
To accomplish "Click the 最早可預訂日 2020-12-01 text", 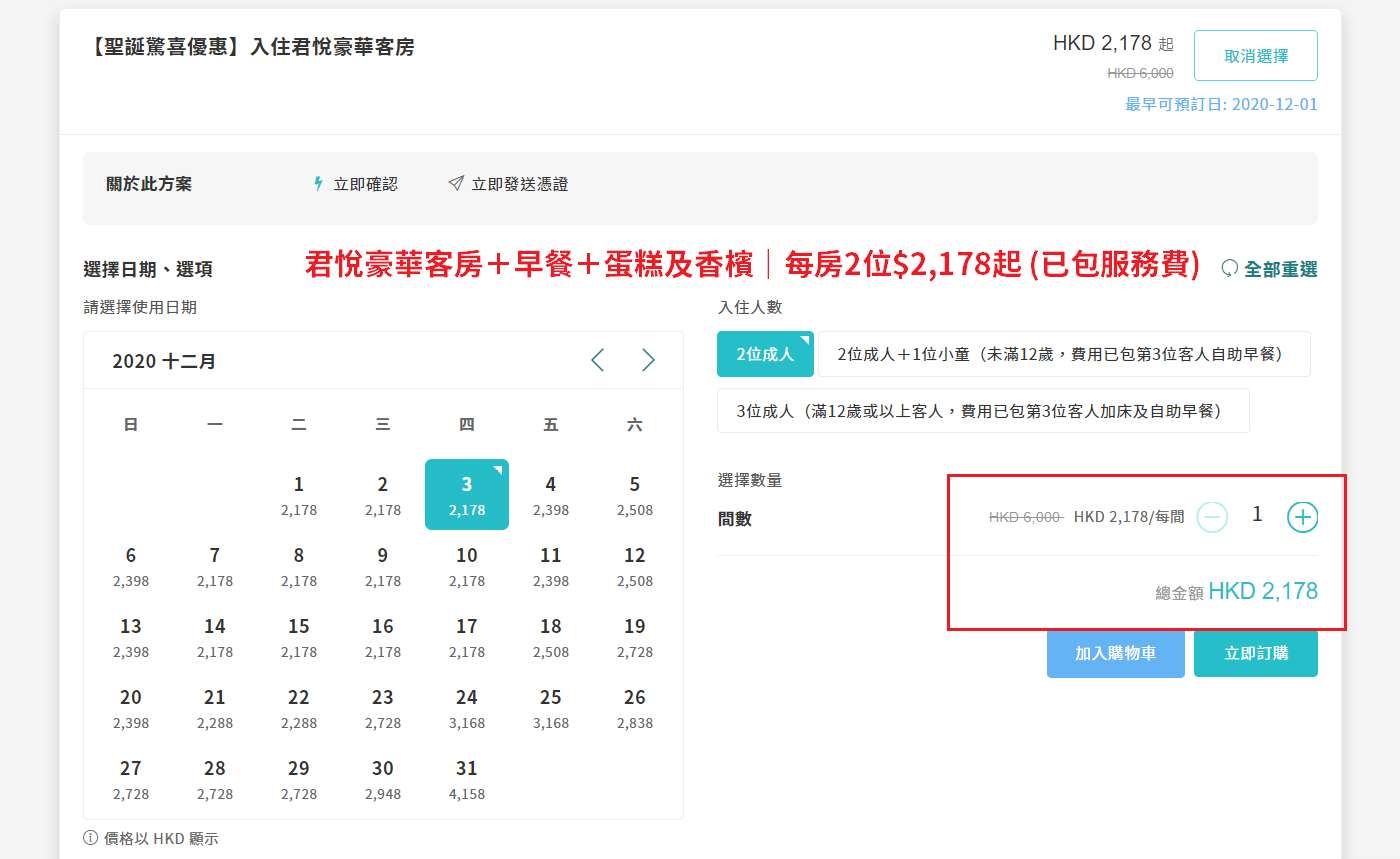I will (x=1222, y=104).
